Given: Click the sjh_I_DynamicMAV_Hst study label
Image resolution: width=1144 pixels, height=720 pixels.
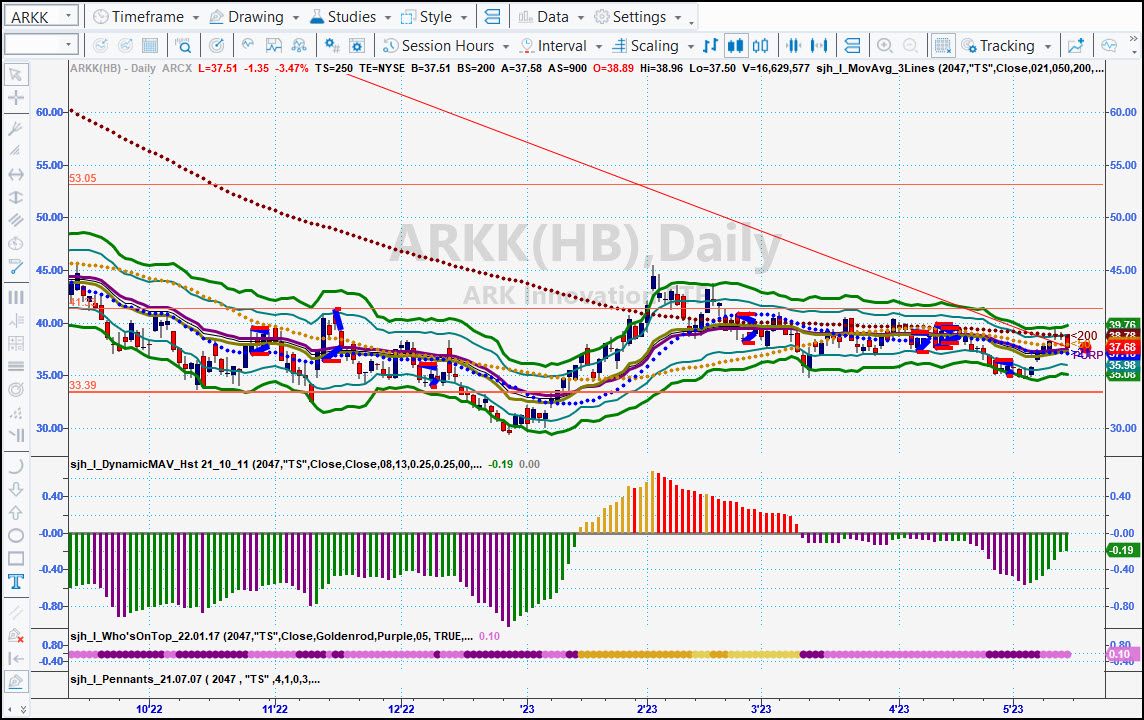Looking at the screenshot, I should pos(276,464).
